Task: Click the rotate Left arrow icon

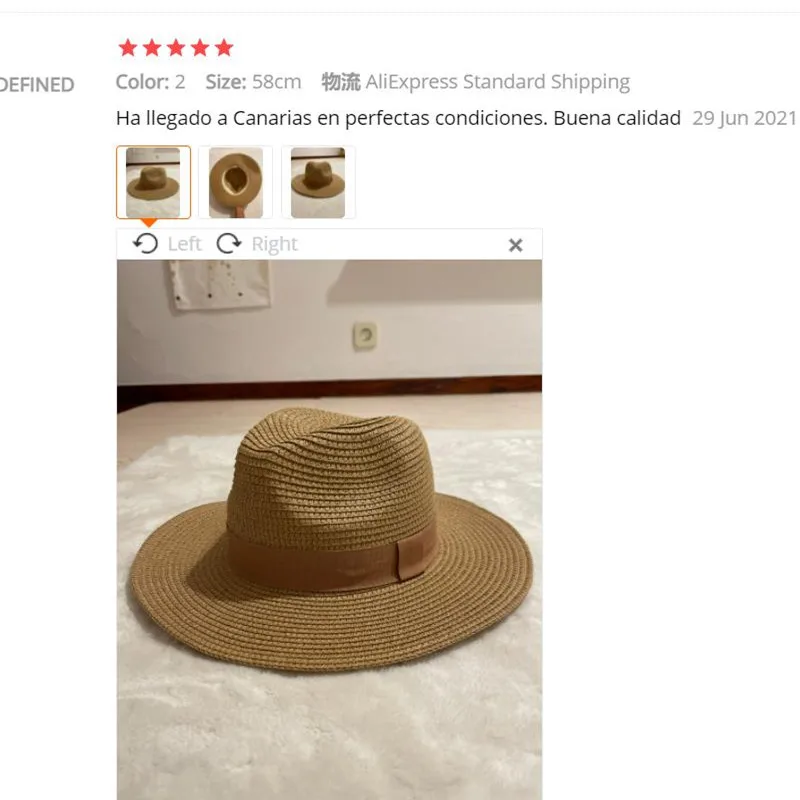Action: (x=145, y=243)
